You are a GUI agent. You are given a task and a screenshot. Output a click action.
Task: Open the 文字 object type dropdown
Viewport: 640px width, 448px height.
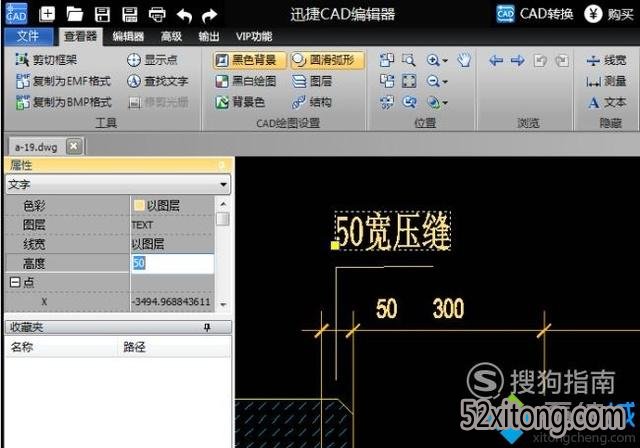coord(118,184)
